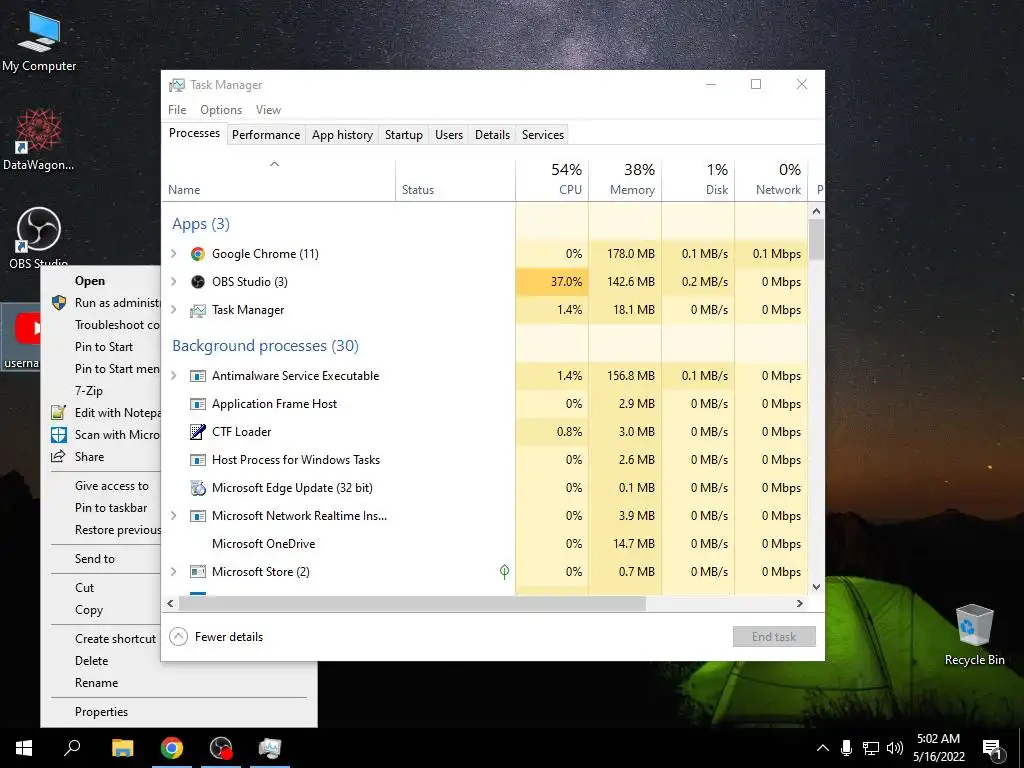Open the View menu in Task Manager
This screenshot has width=1024, height=768.
tap(268, 110)
